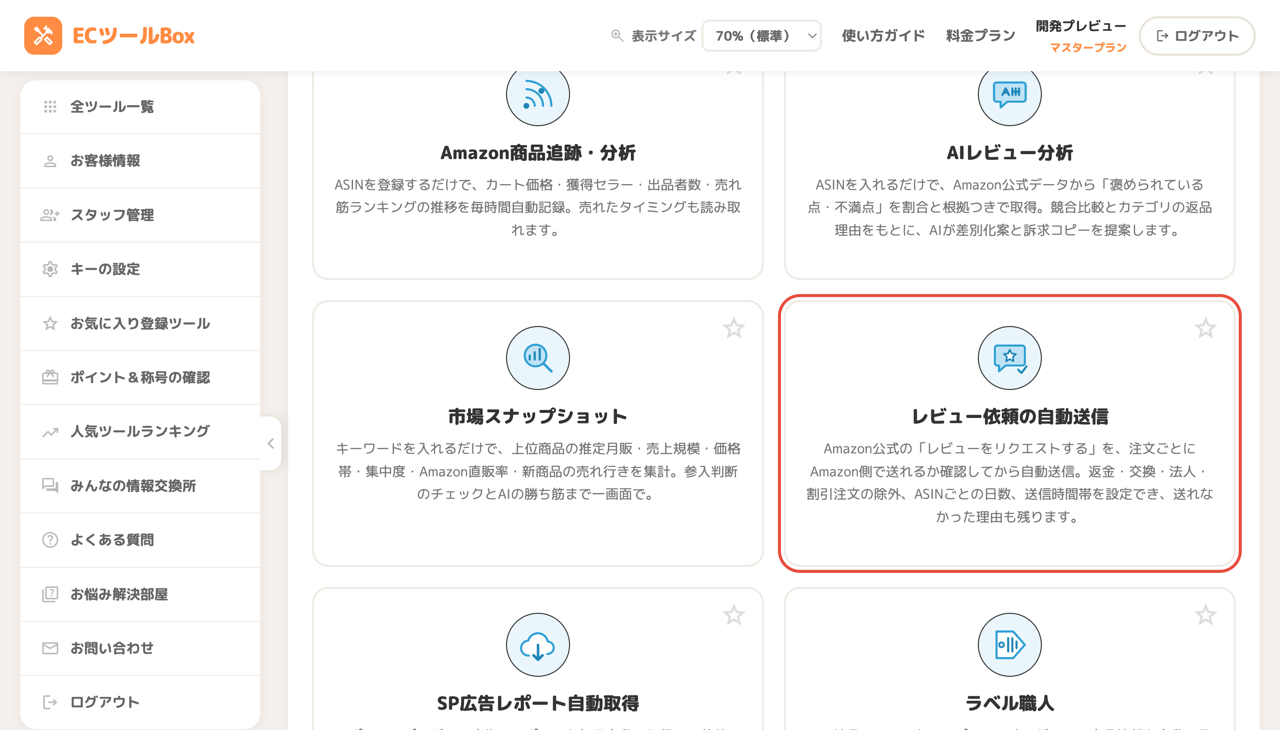Click the SP広告レポート自動取得 cloud download icon
This screenshot has height=730, width=1280.
(x=538, y=645)
